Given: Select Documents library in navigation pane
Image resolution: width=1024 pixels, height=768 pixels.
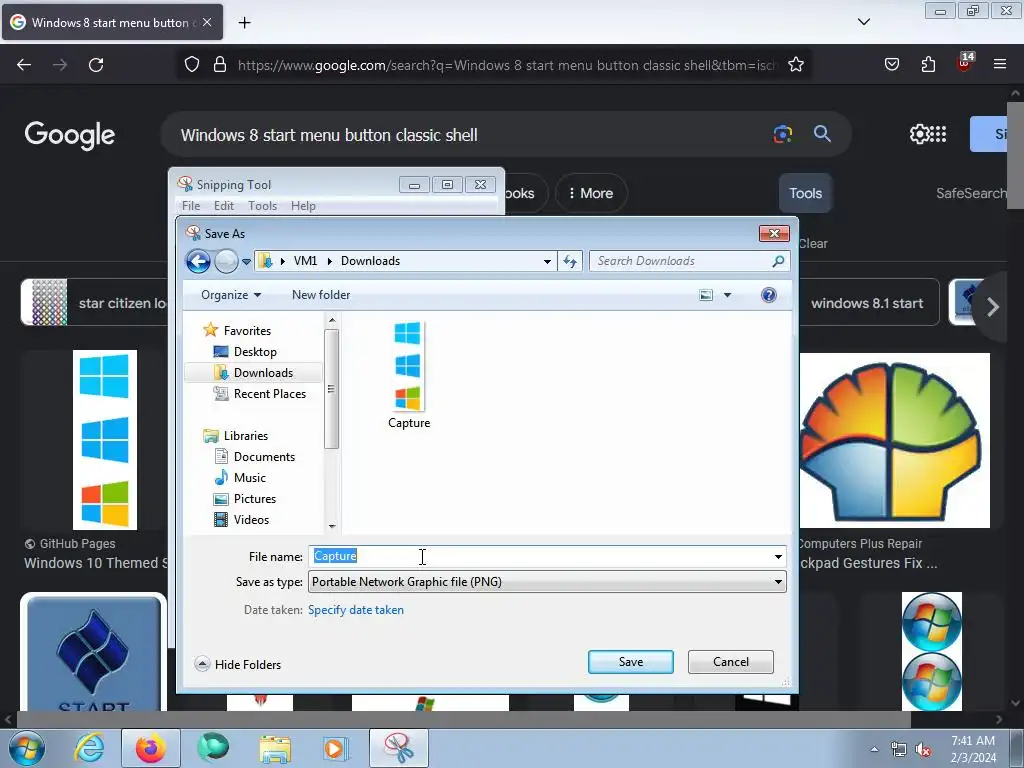Looking at the screenshot, I should click(x=264, y=456).
